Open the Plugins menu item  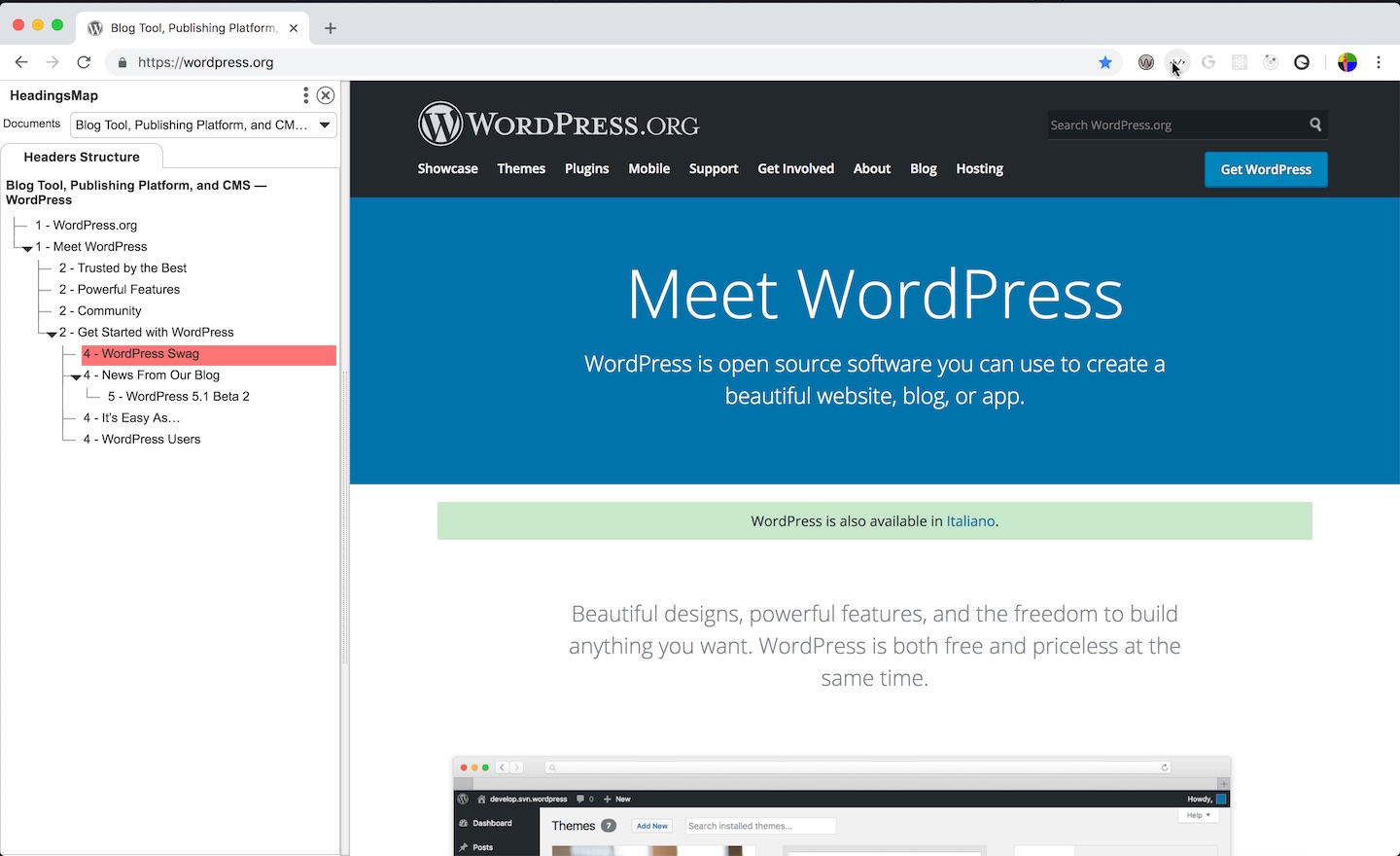pyautogui.click(x=587, y=168)
